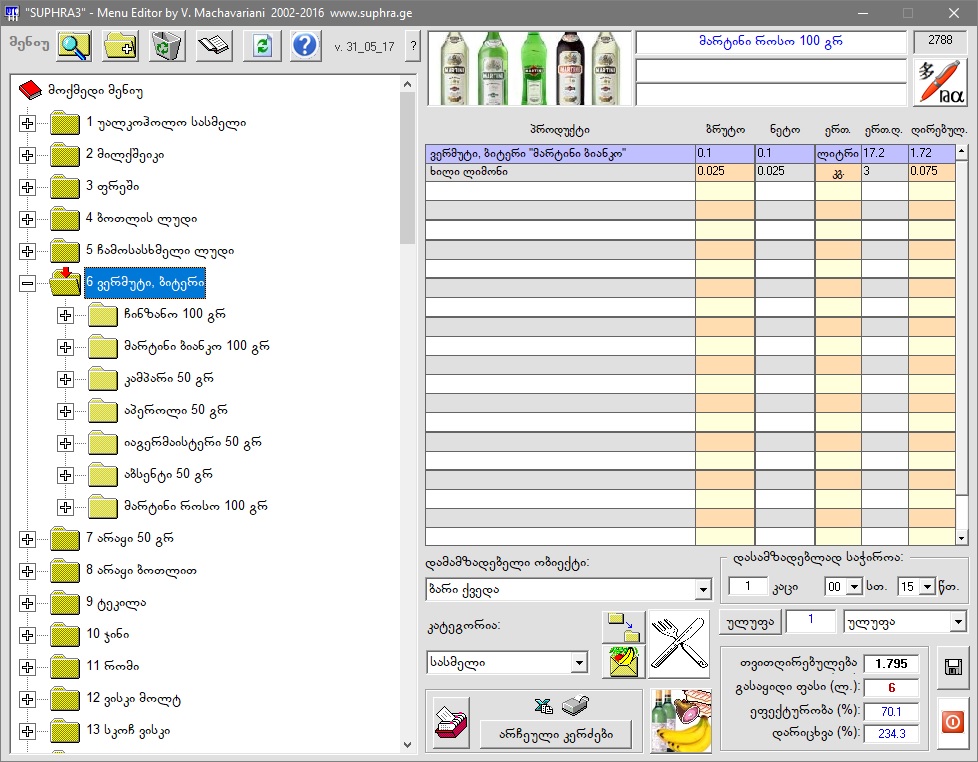Click არჩეული კერძები button
Screen dimensions: 978x762
point(556,734)
